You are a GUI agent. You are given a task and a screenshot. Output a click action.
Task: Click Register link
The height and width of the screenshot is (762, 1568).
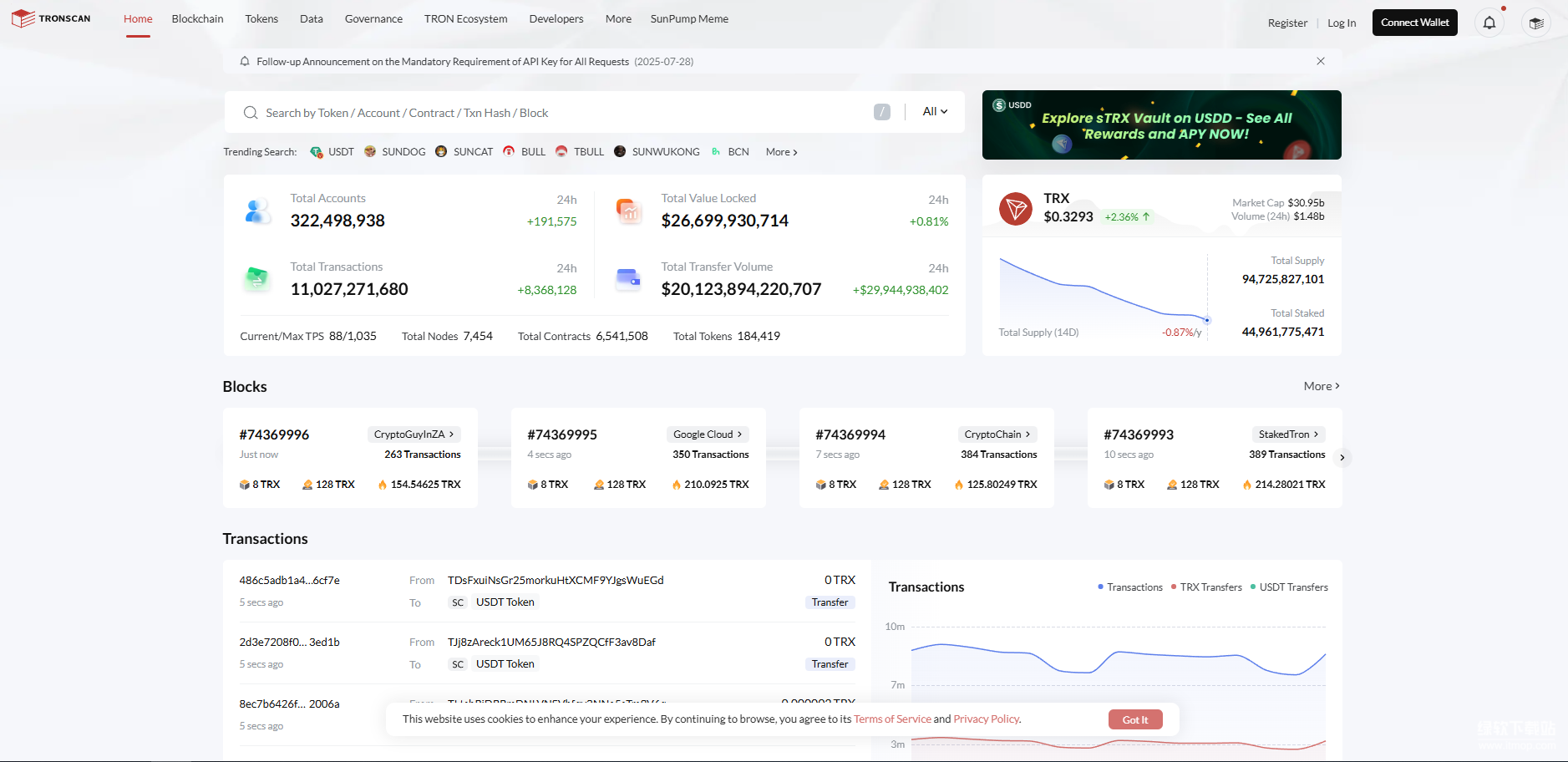[1287, 23]
